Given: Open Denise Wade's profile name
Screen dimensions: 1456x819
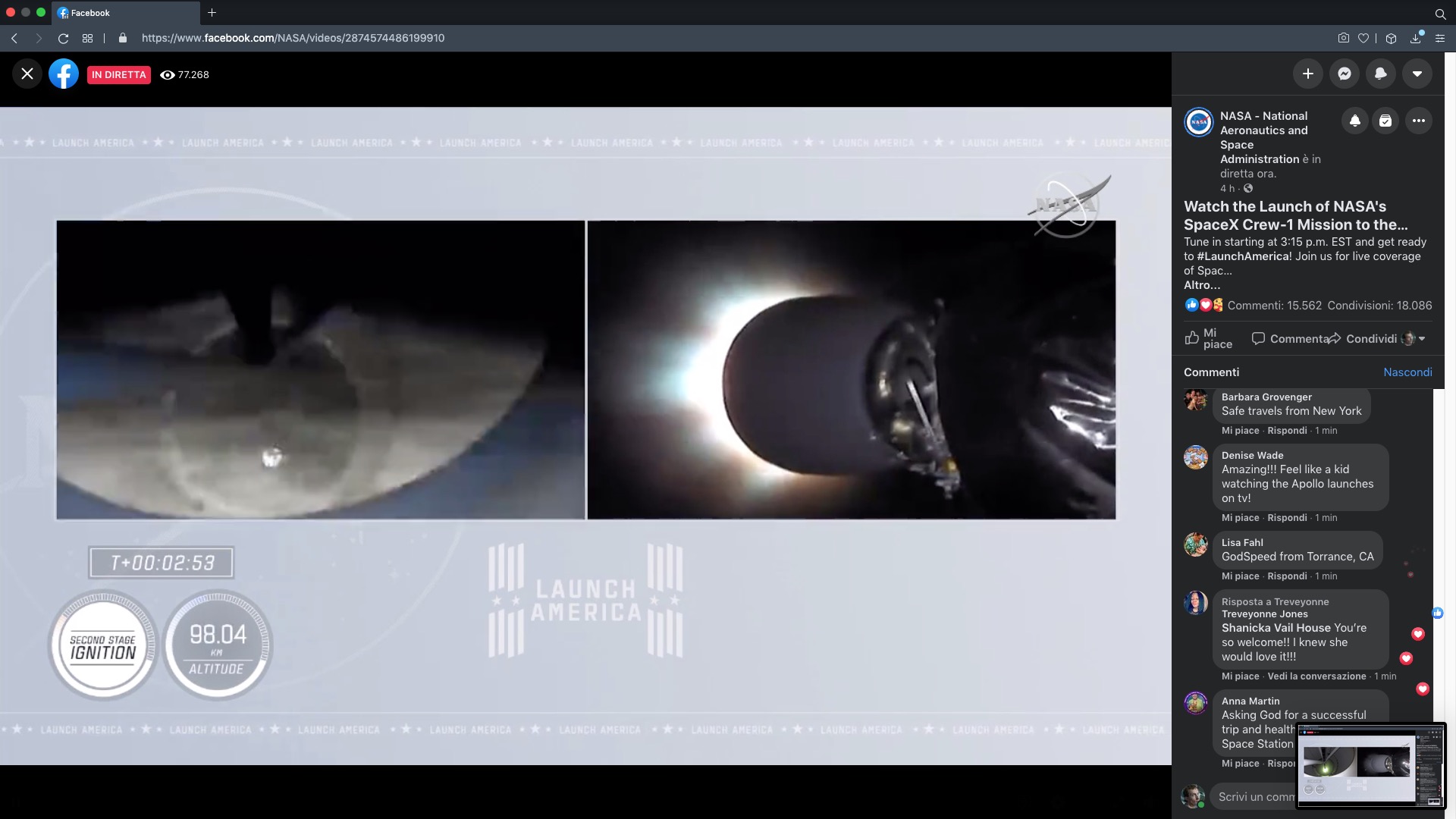Looking at the screenshot, I should coord(1252,456).
